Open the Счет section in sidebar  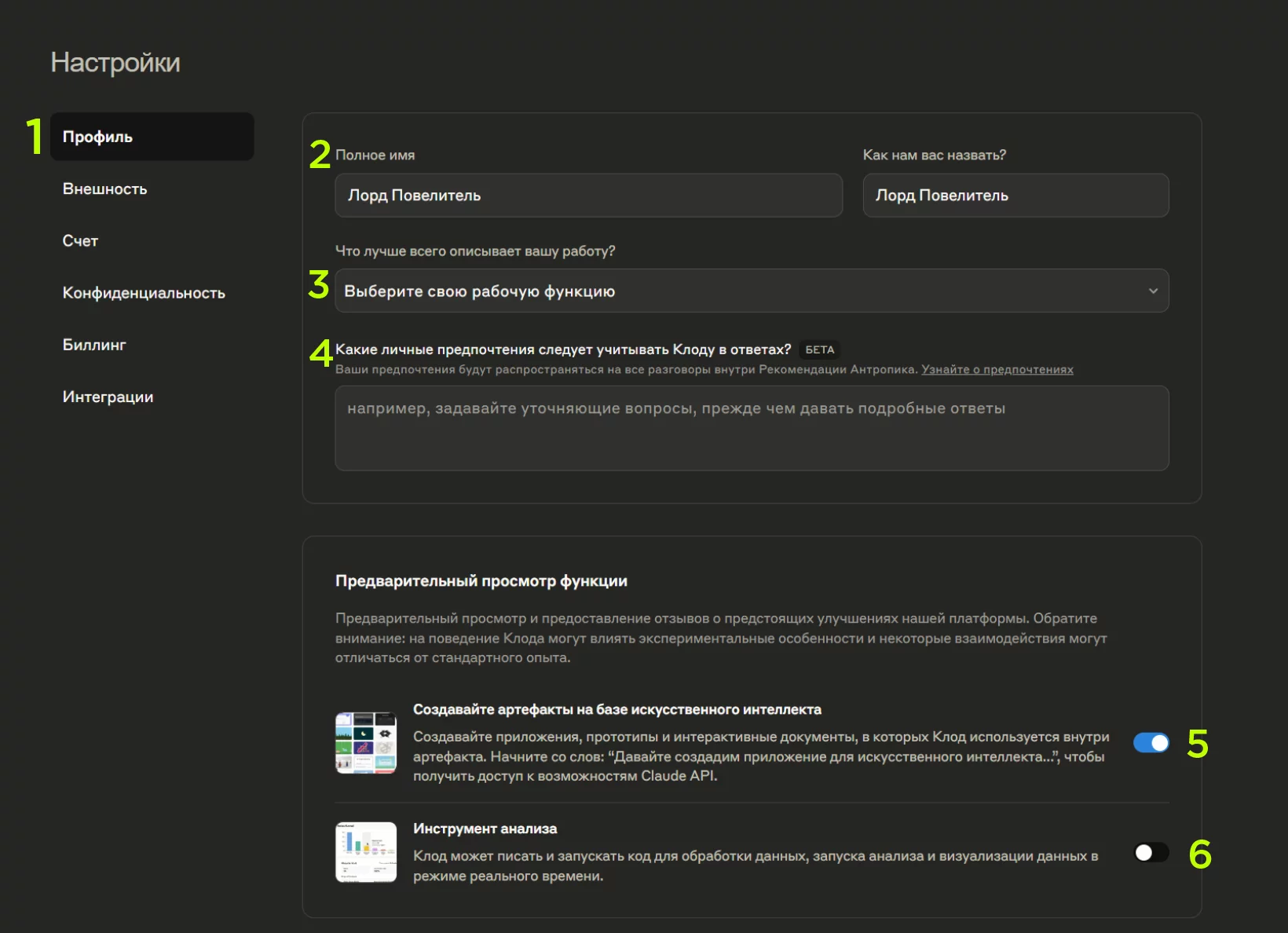pyautogui.click(x=80, y=241)
